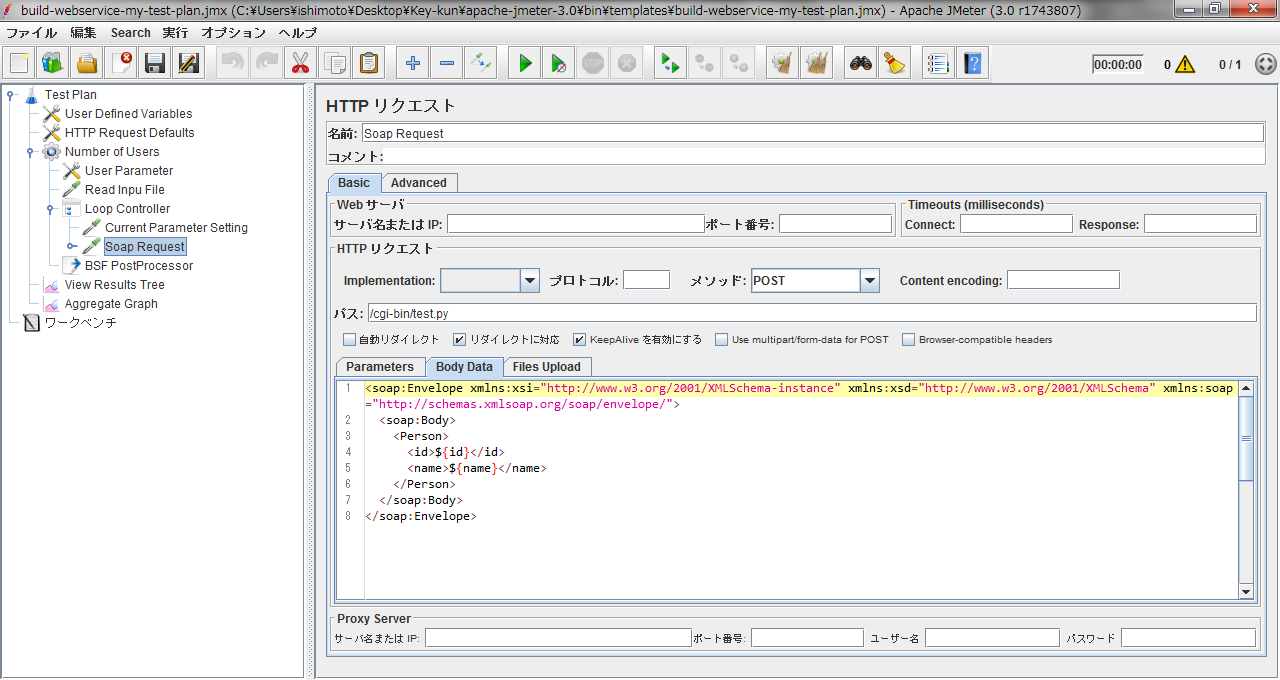Select Current Parameter Setting in tree

pos(176,228)
